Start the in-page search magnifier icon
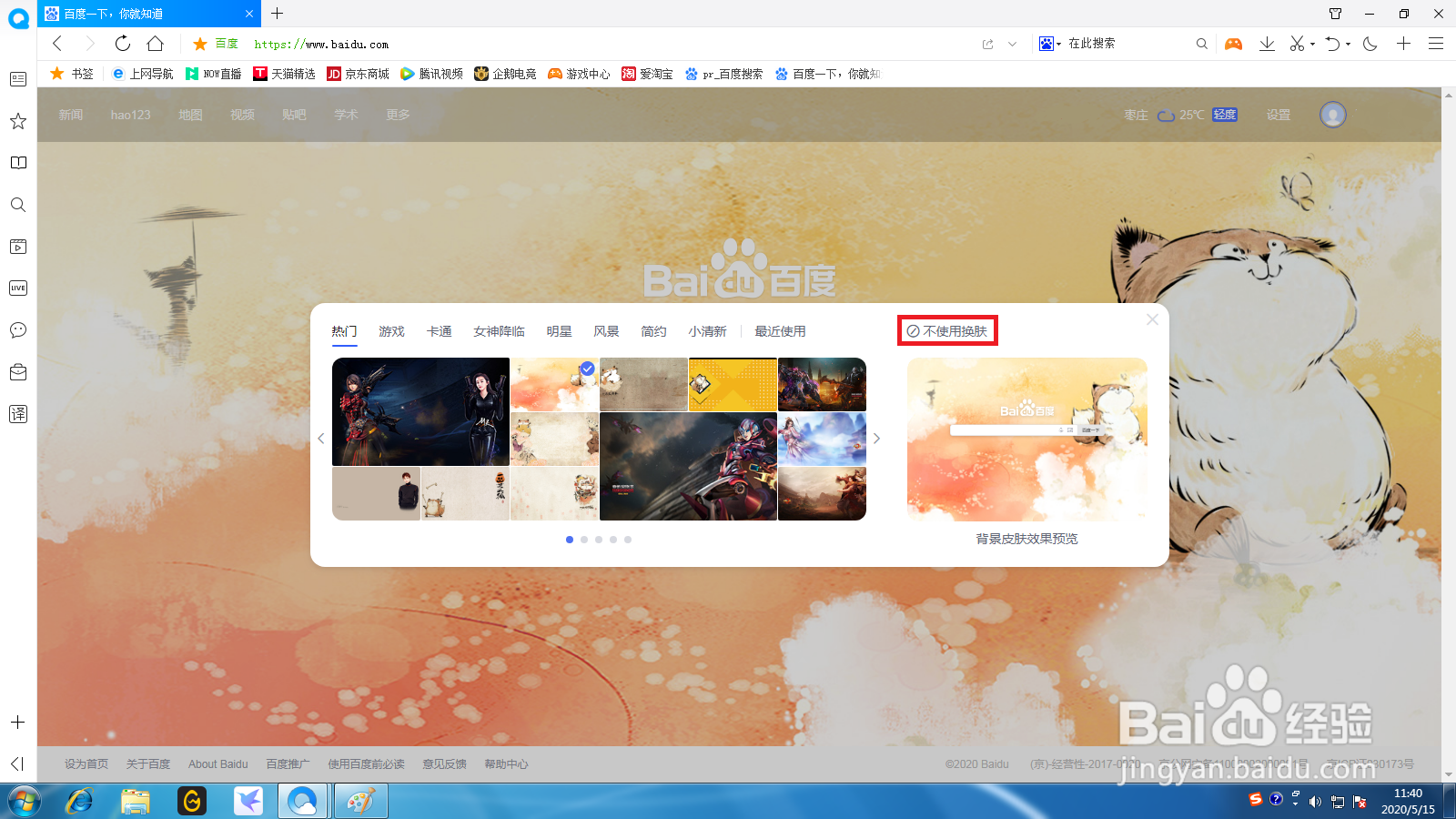This screenshot has width=1456, height=819. [x=1202, y=43]
